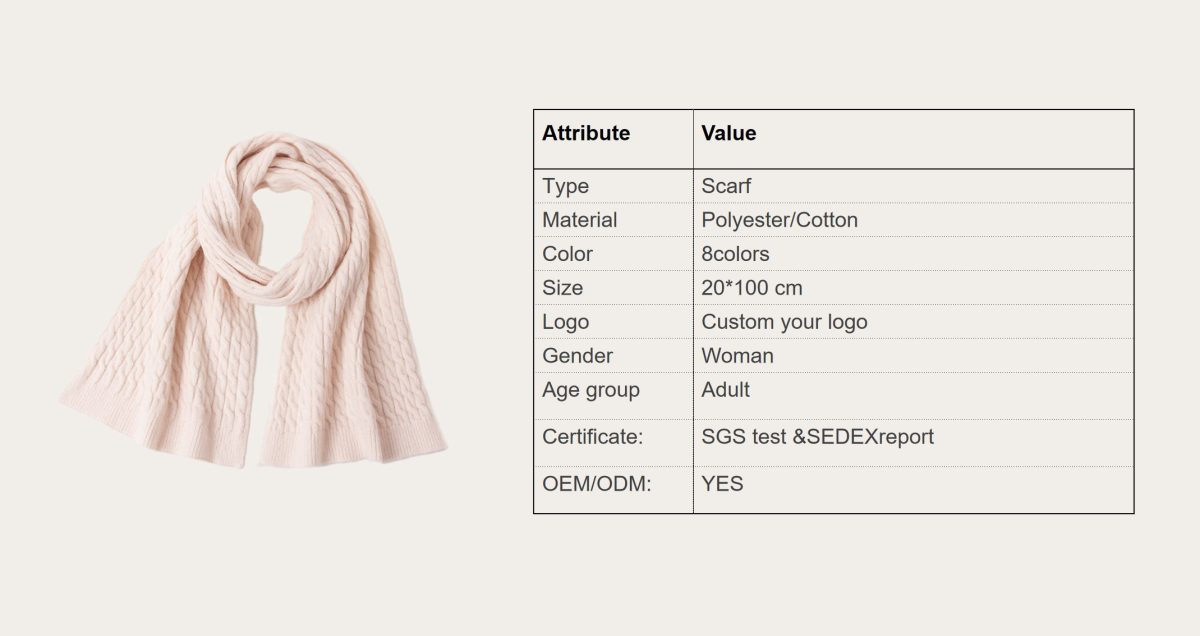Click the 20*100 cm size value
The image size is (1200, 636).
coord(751,288)
